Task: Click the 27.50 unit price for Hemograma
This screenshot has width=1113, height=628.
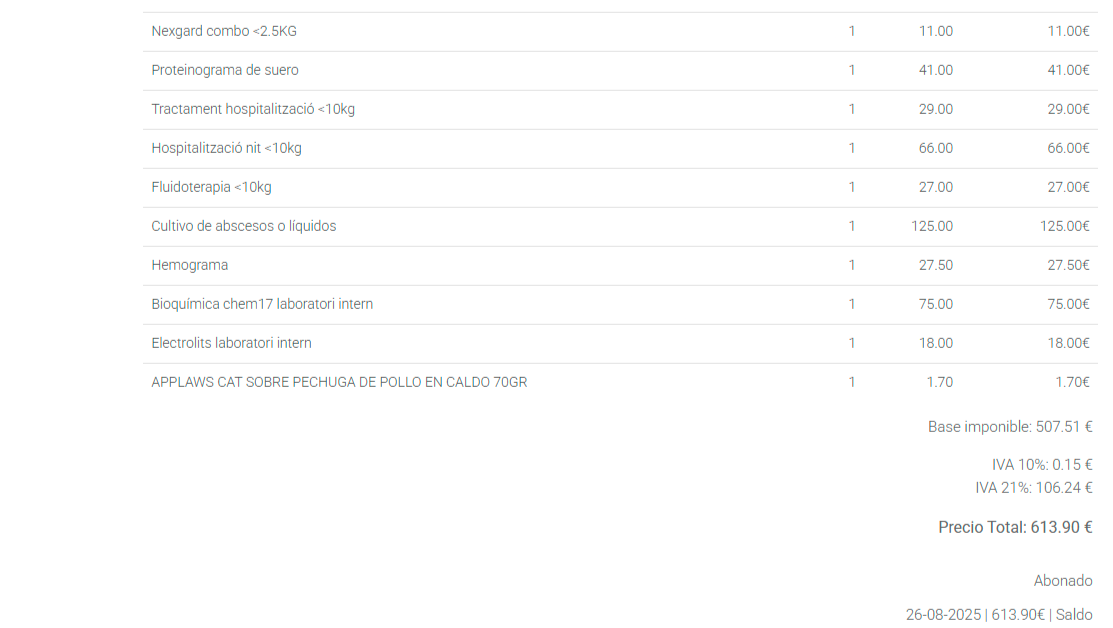Action: click(935, 265)
